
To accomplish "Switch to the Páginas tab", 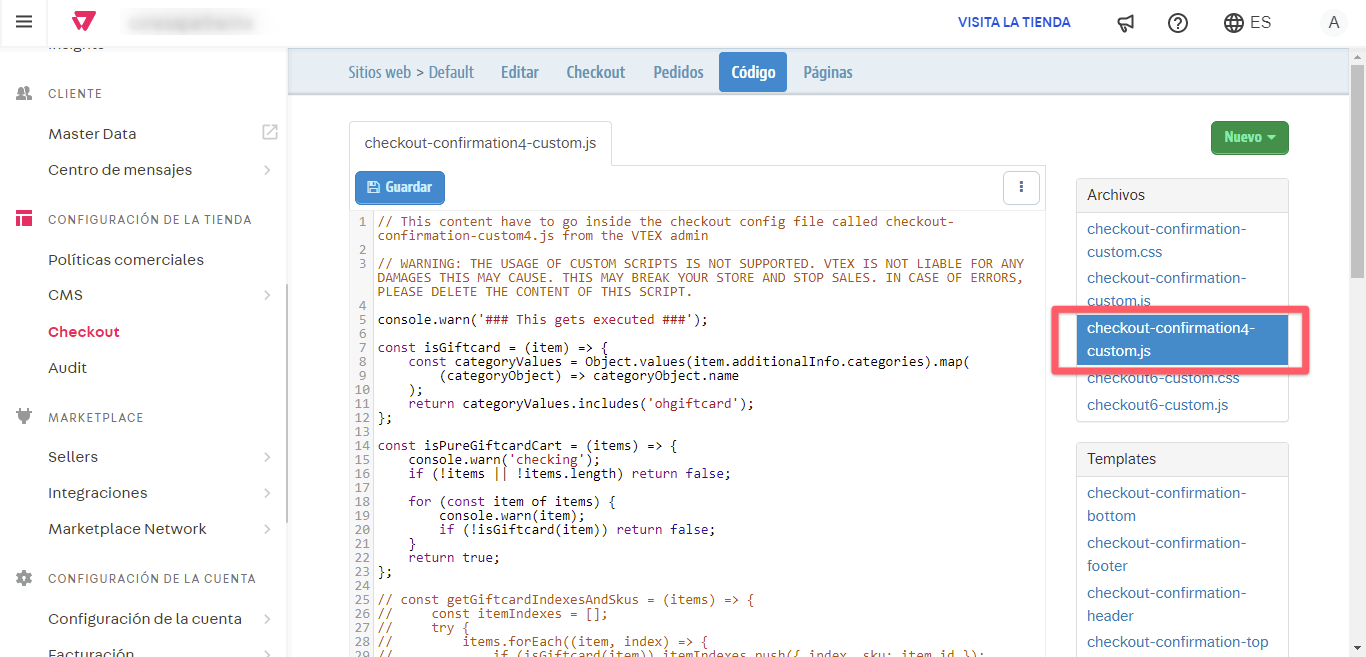I will [x=827, y=72].
